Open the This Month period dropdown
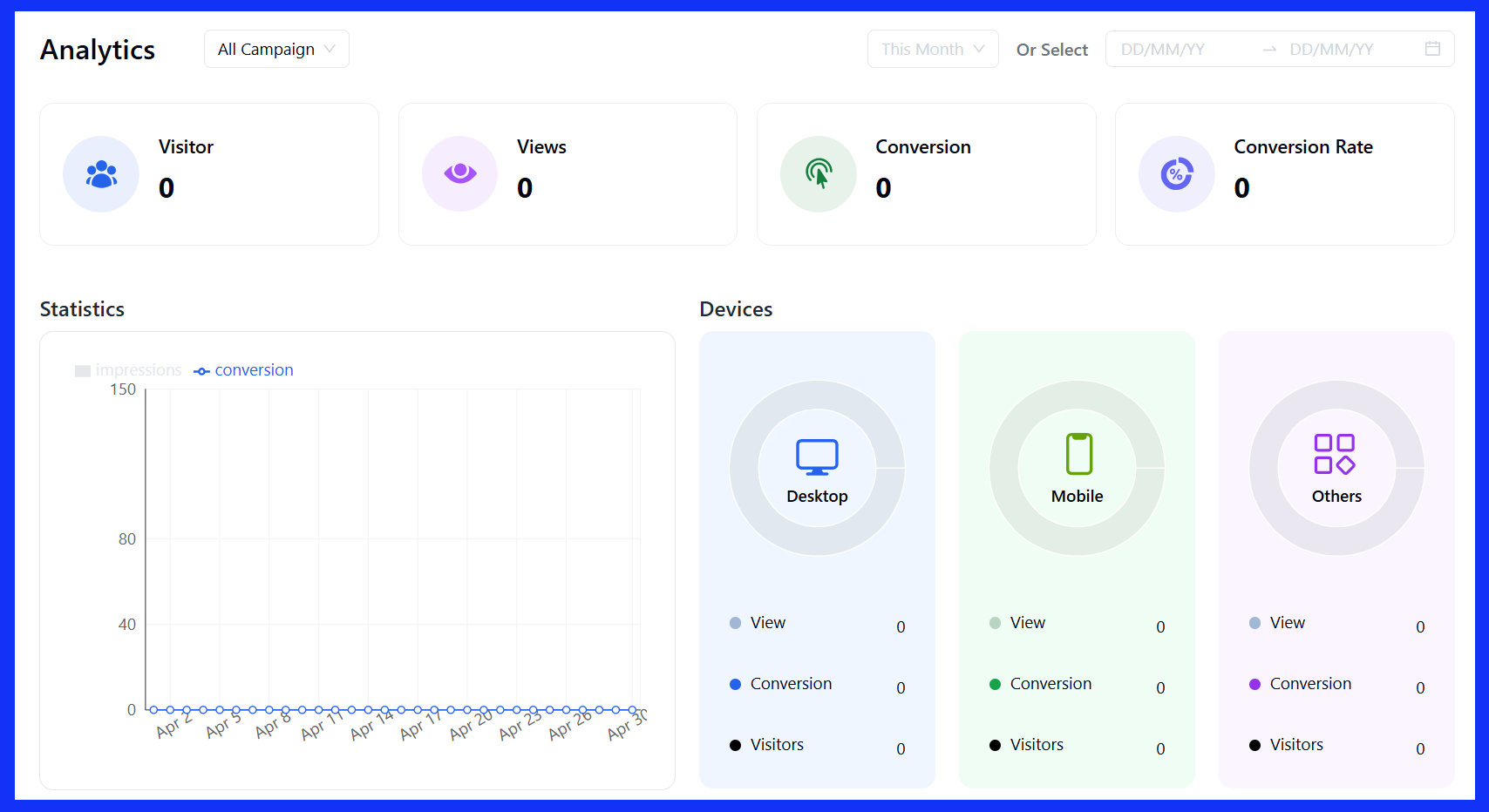The width and height of the screenshot is (1489, 812). click(x=933, y=49)
